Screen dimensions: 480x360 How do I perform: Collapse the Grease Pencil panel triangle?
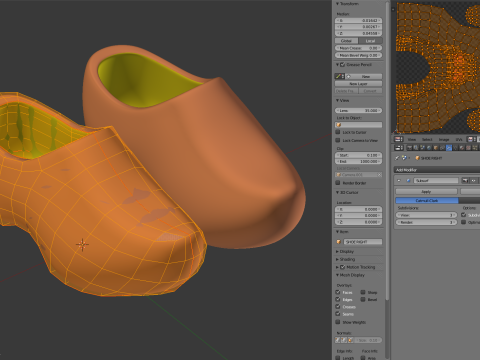(x=337, y=65)
